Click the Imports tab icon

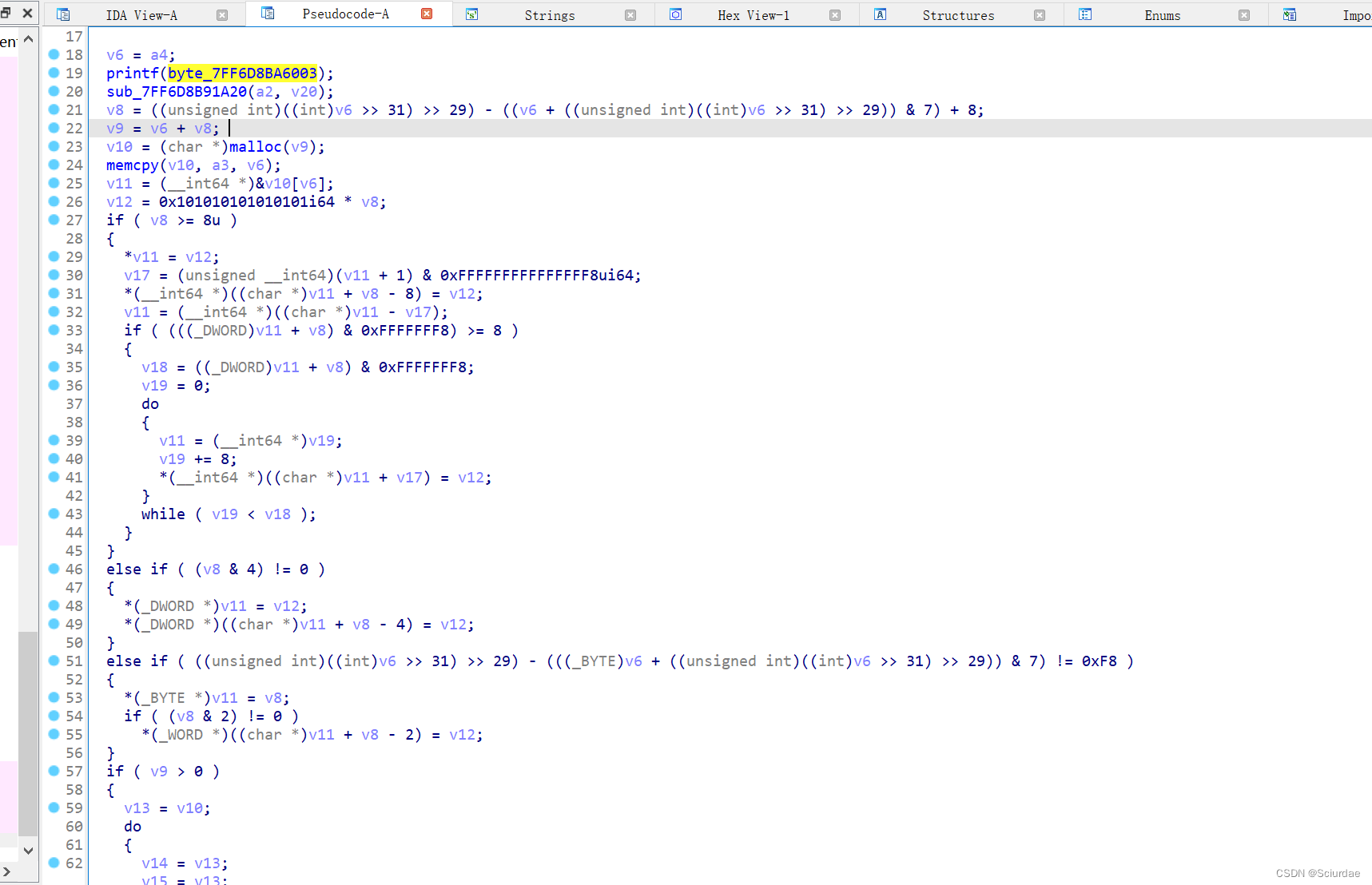coord(1290,14)
